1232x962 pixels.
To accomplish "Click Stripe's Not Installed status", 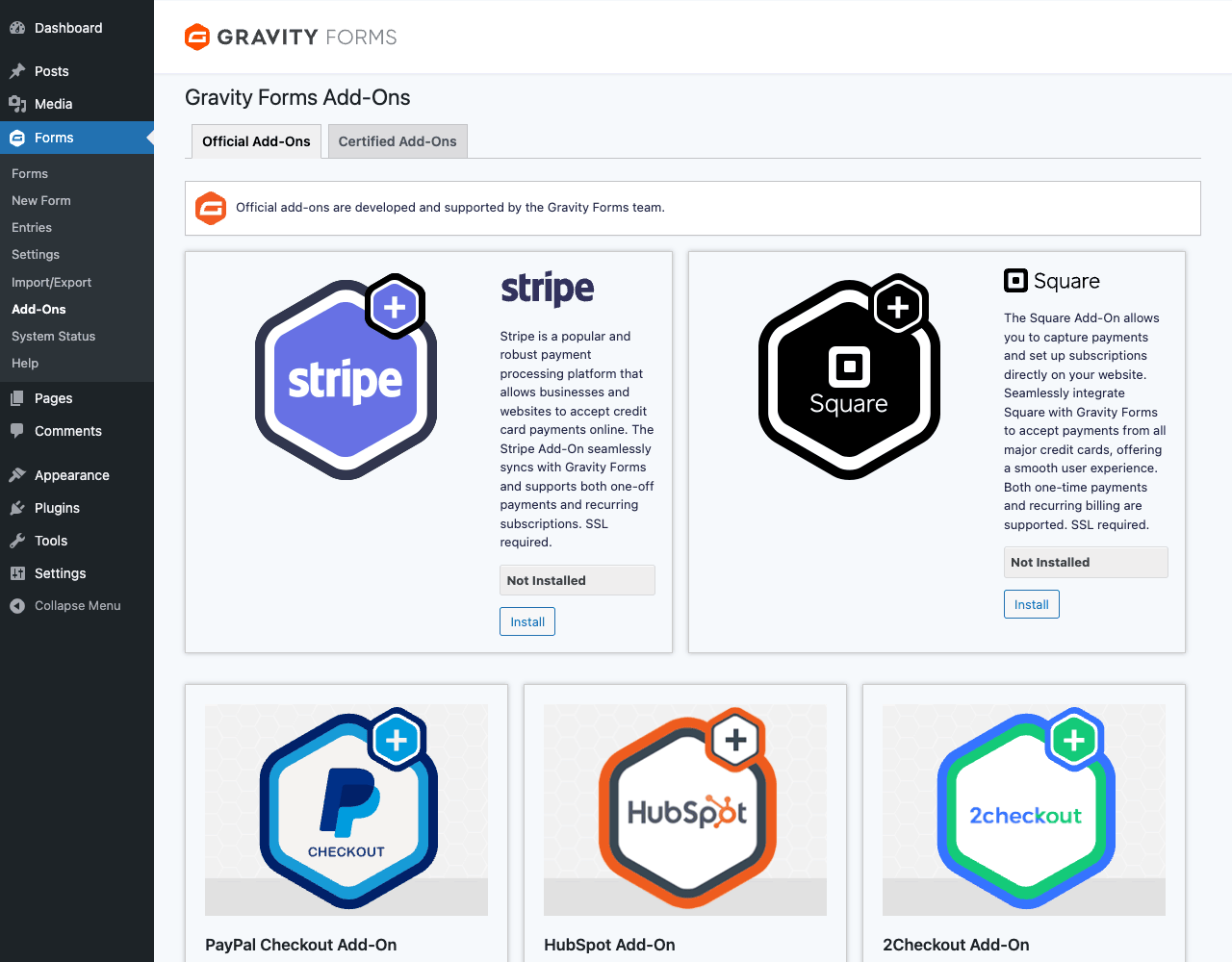I will click(x=577, y=580).
